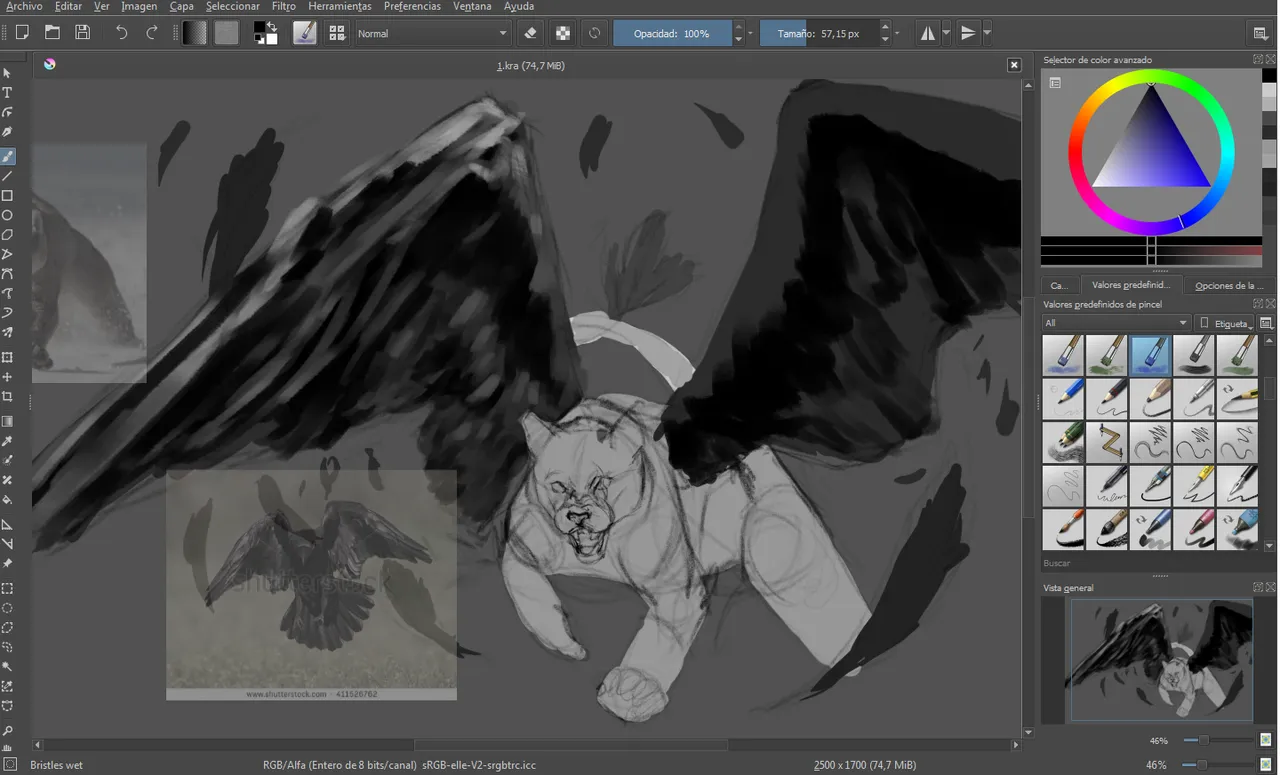Open vertical mirror options dropdown arrow
Image resolution: width=1280 pixels, height=775 pixels.
(987, 33)
